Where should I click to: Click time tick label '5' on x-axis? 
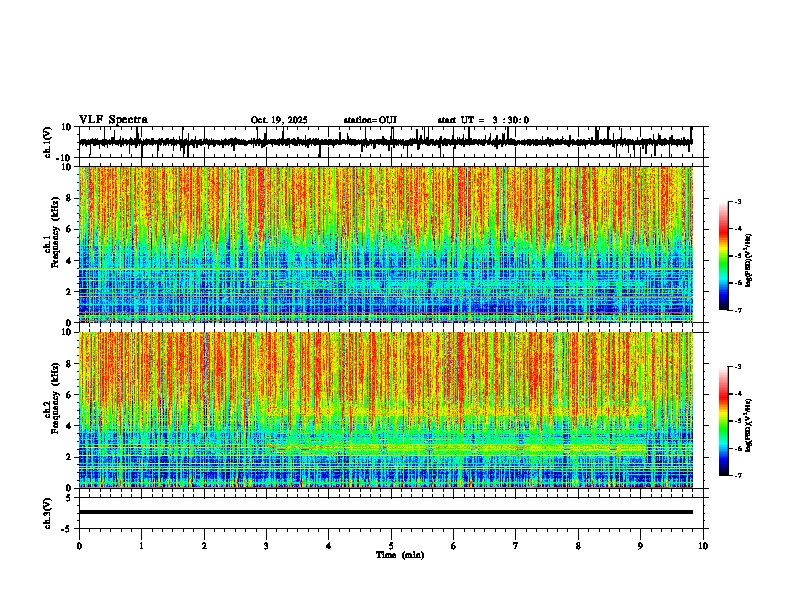(x=391, y=546)
